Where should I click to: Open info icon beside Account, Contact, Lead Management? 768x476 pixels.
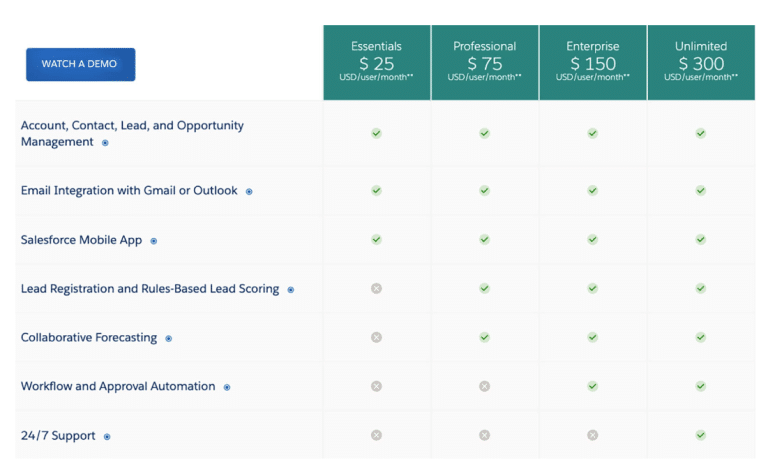(105, 143)
